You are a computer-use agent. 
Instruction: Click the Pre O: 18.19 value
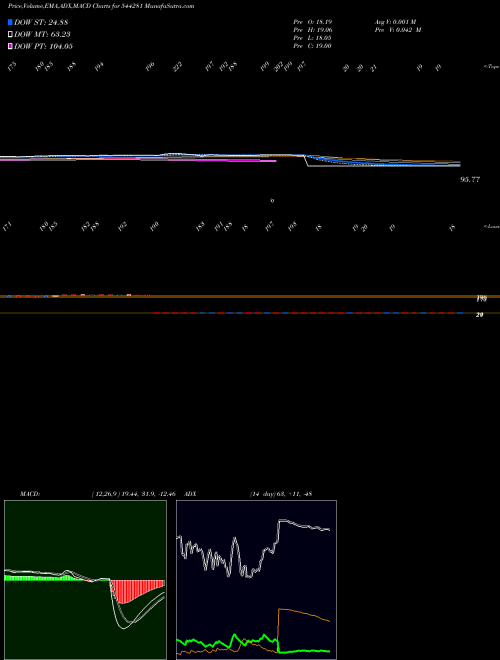pos(313,21)
